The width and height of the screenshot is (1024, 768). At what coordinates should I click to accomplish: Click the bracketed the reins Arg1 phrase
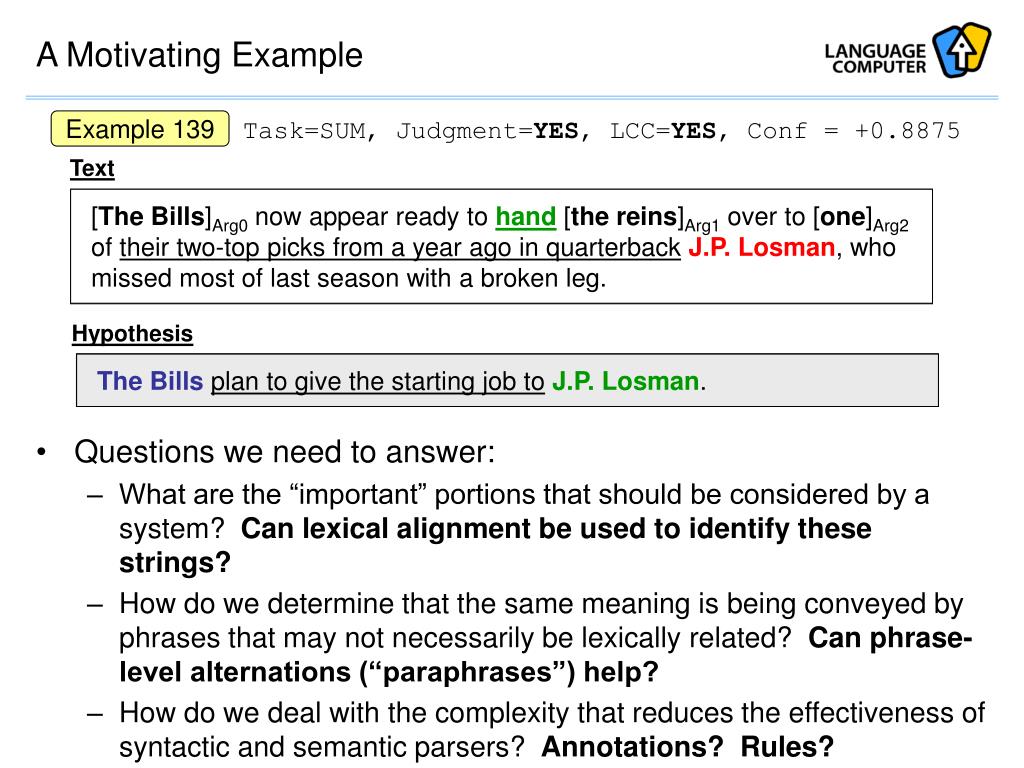tap(641, 218)
